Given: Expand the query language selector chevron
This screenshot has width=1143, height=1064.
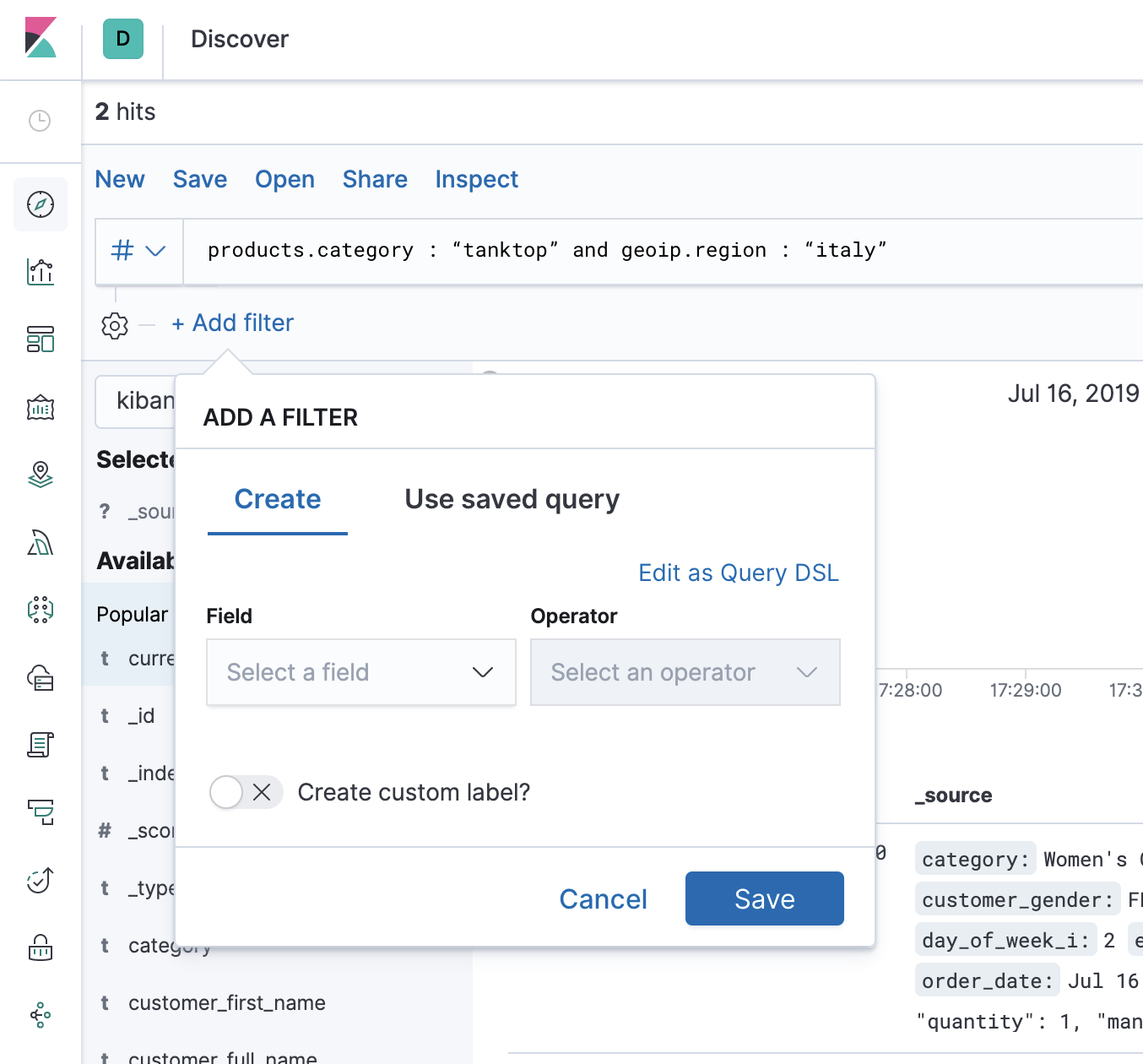Looking at the screenshot, I should pyautogui.click(x=155, y=251).
